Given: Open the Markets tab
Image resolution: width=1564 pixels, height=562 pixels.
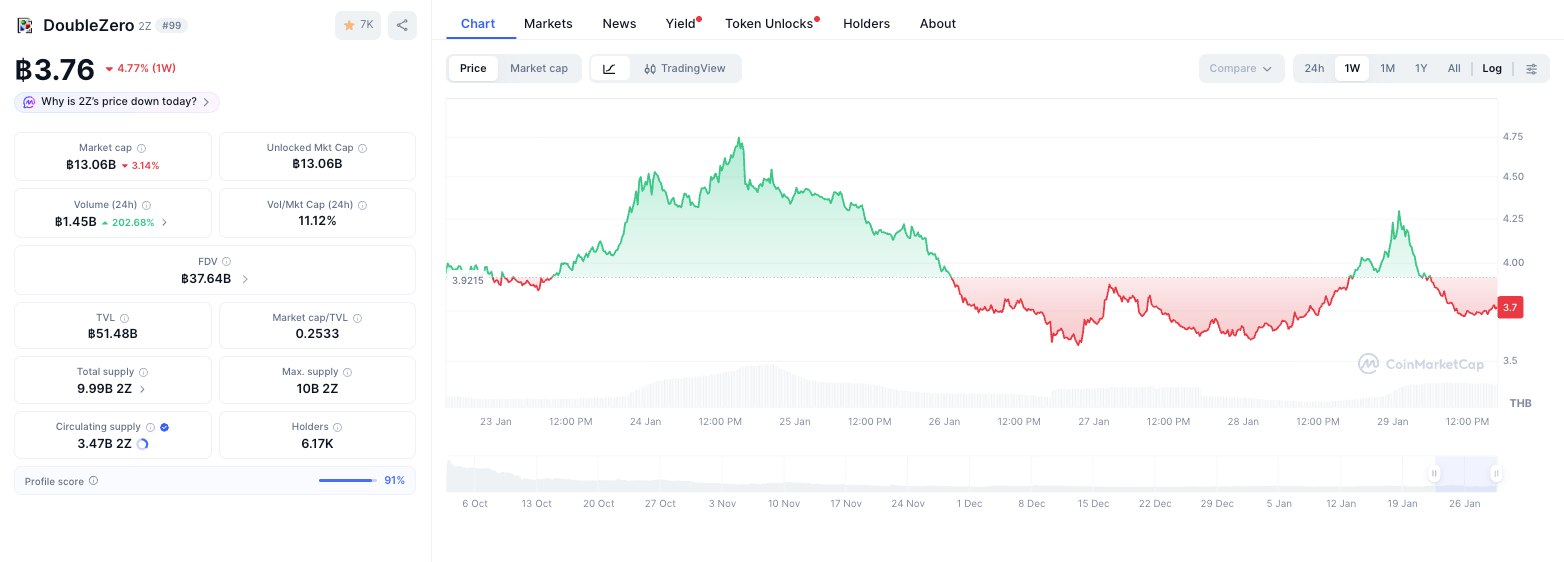Looking at the screenshot, I should click(x=548, y=23).
